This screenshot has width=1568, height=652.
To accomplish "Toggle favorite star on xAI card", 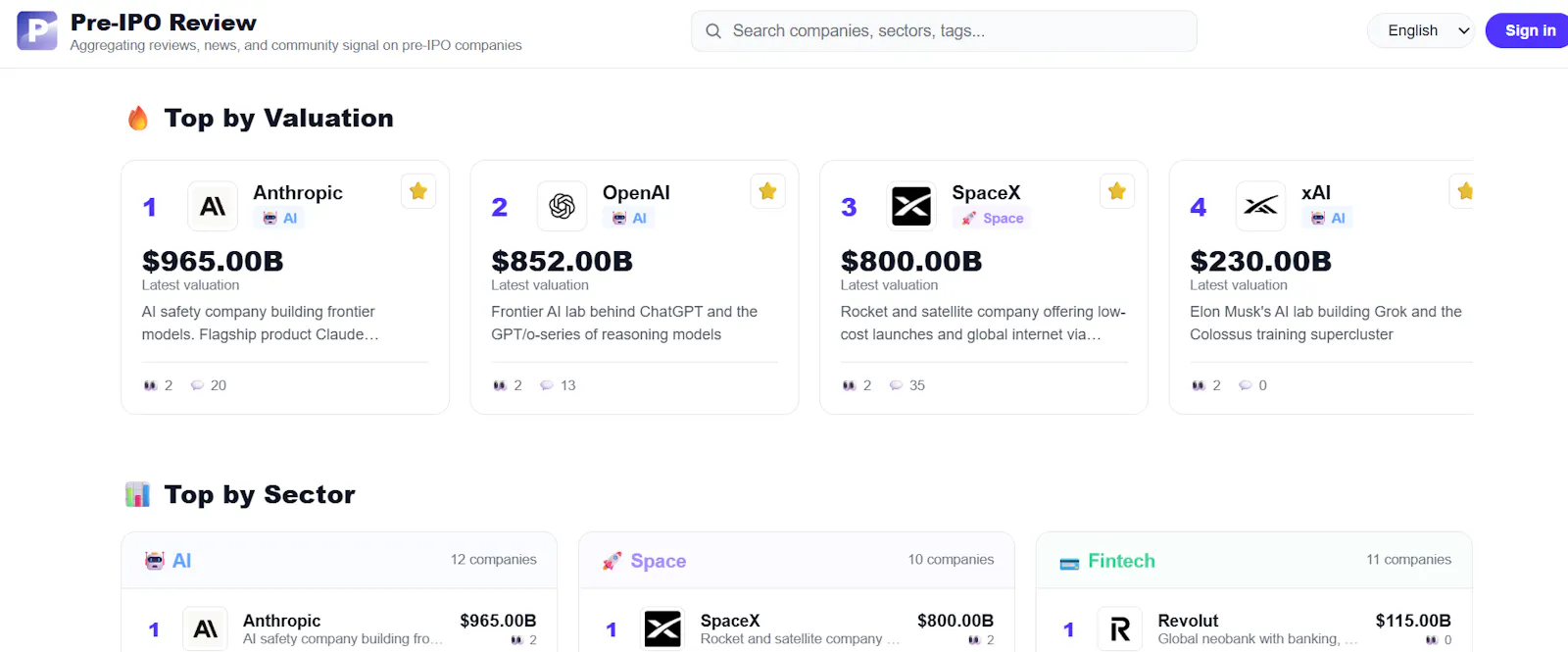I will [x=1464, y=191].
